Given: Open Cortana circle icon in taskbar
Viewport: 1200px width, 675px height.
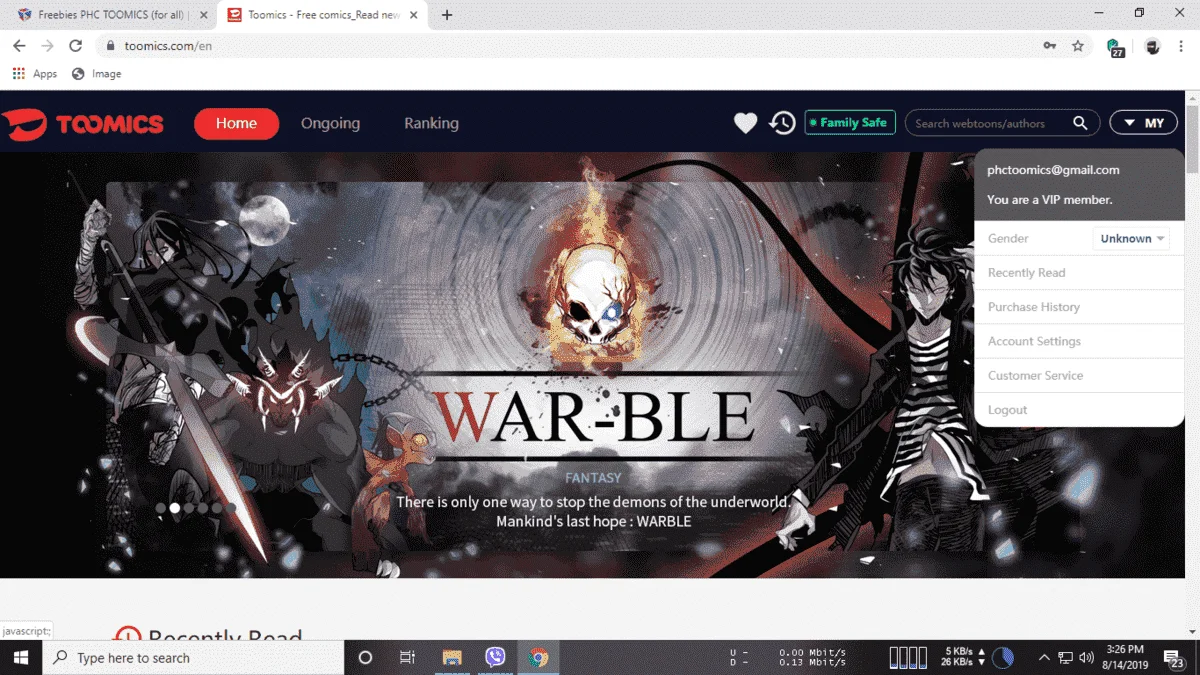Looking at the screenshot, I should 365,657.
